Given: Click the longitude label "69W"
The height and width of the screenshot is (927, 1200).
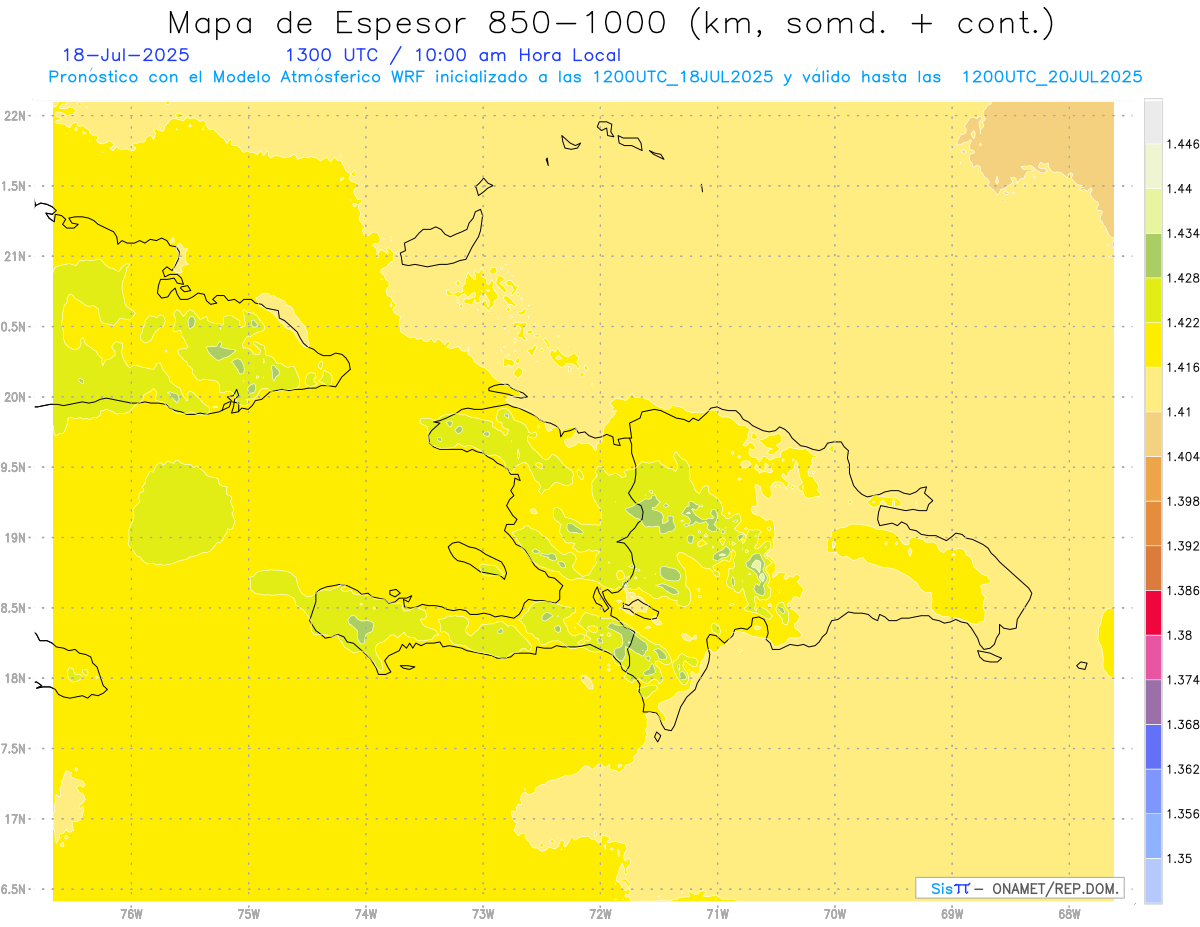Looking at the screenshot, I should [x=952, y=913].
